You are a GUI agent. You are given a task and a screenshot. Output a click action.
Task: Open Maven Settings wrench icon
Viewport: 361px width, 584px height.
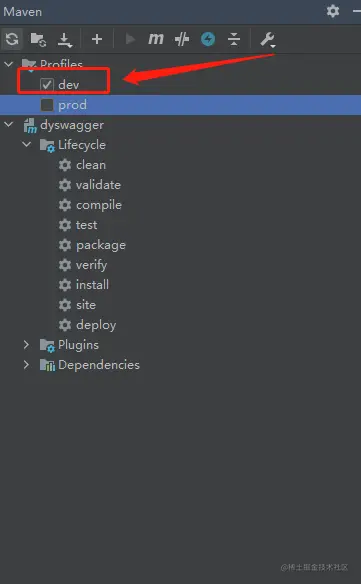267,39
